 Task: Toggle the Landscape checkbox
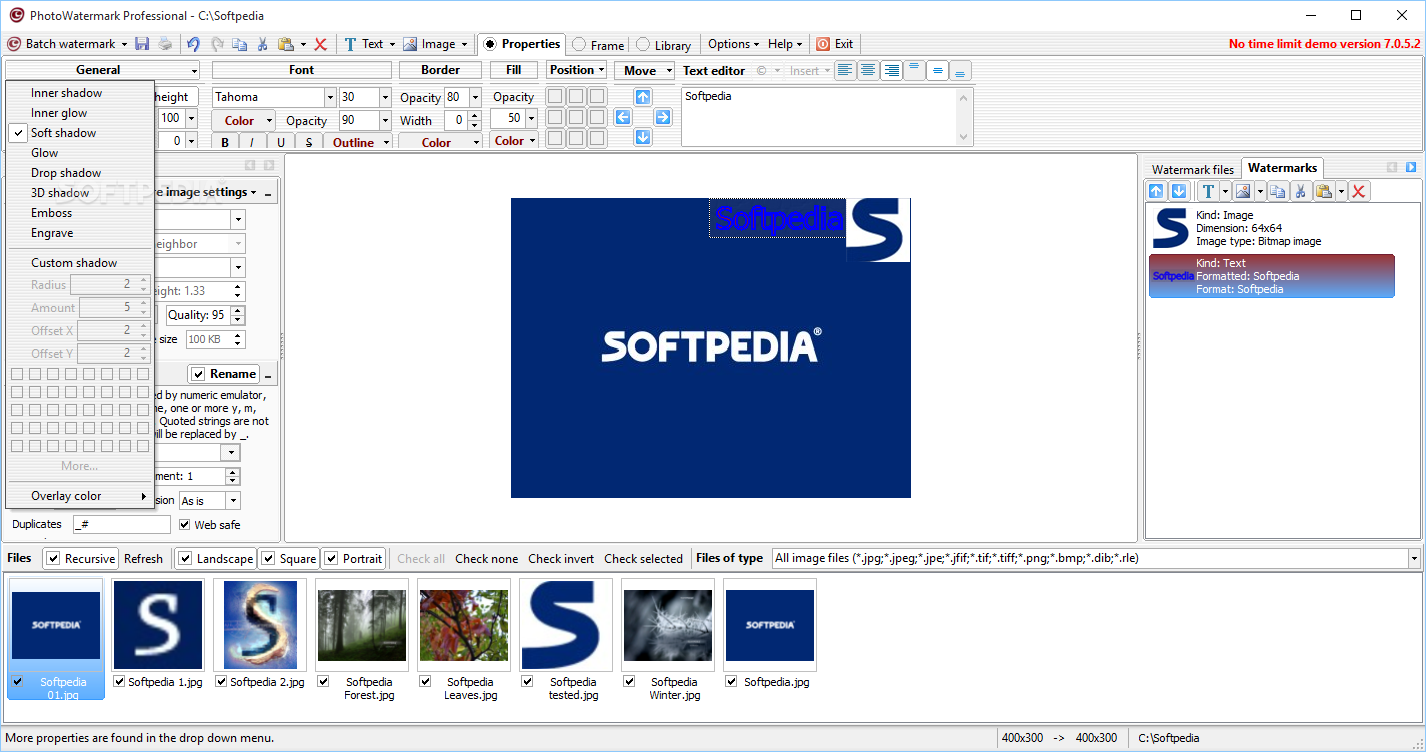(x=185, y=559)
